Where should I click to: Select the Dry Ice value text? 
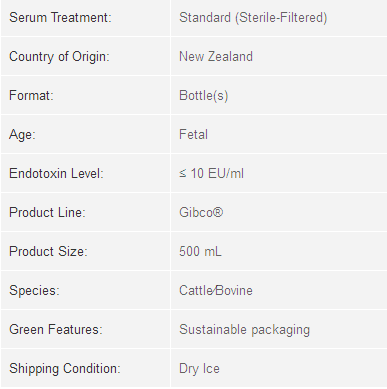(199, 369)
